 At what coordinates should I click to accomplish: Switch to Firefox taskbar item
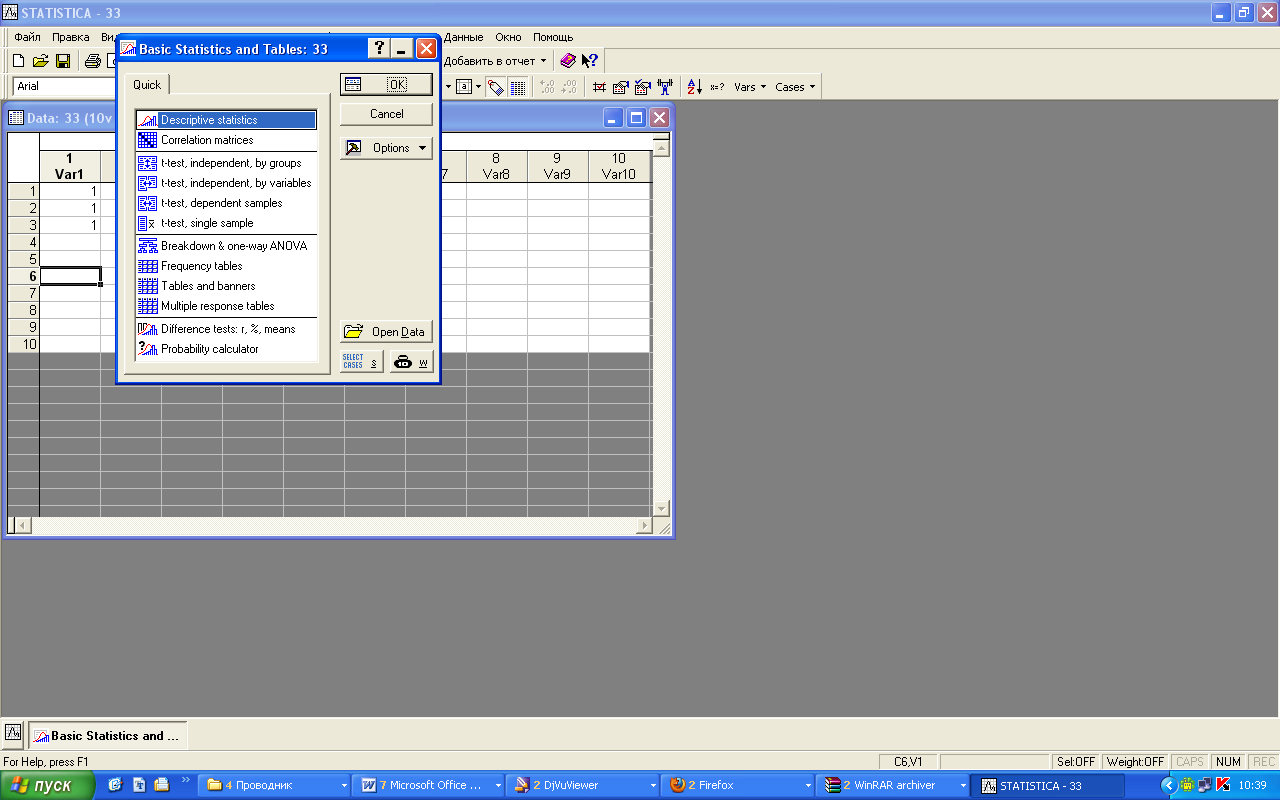[x=738, y=786]
